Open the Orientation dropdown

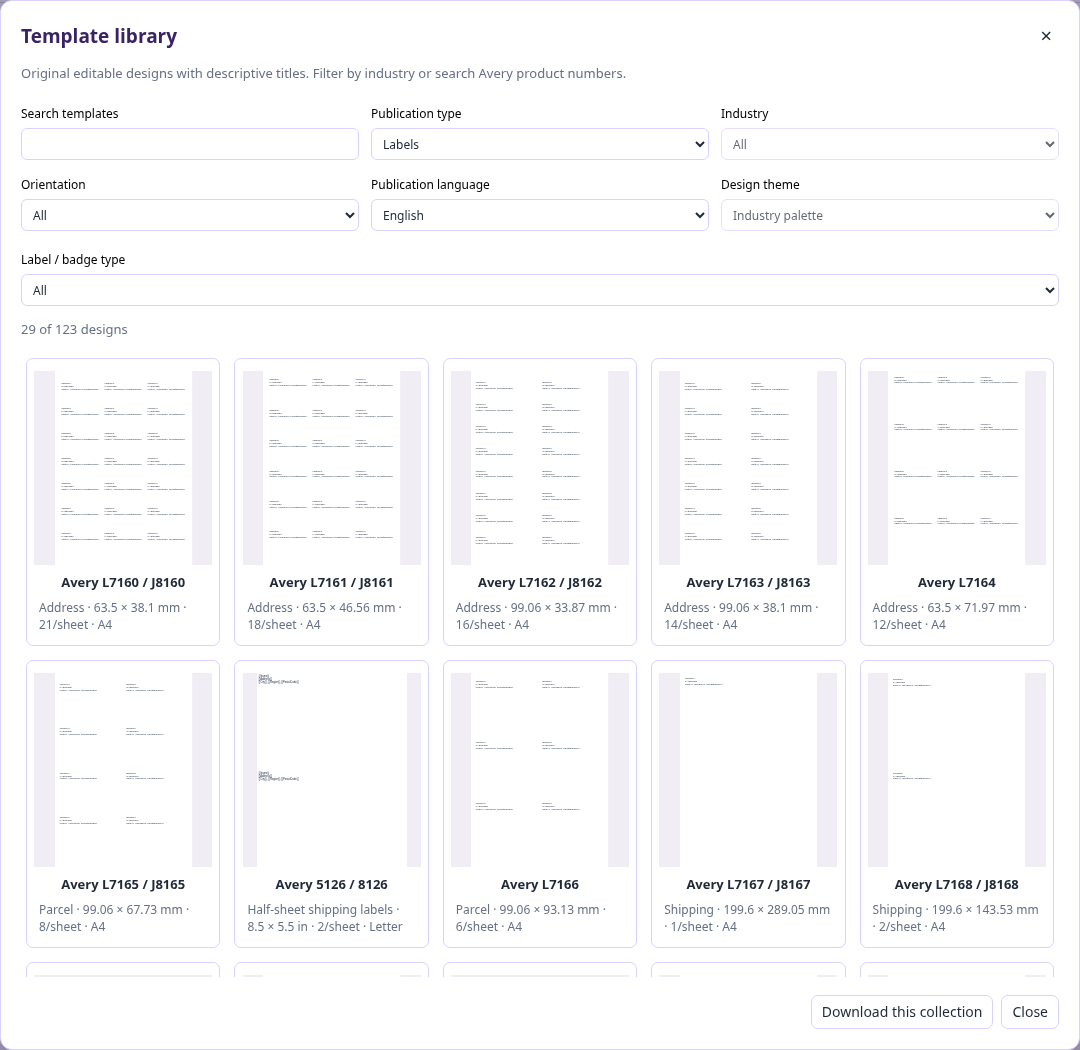[x=189, y=215]
